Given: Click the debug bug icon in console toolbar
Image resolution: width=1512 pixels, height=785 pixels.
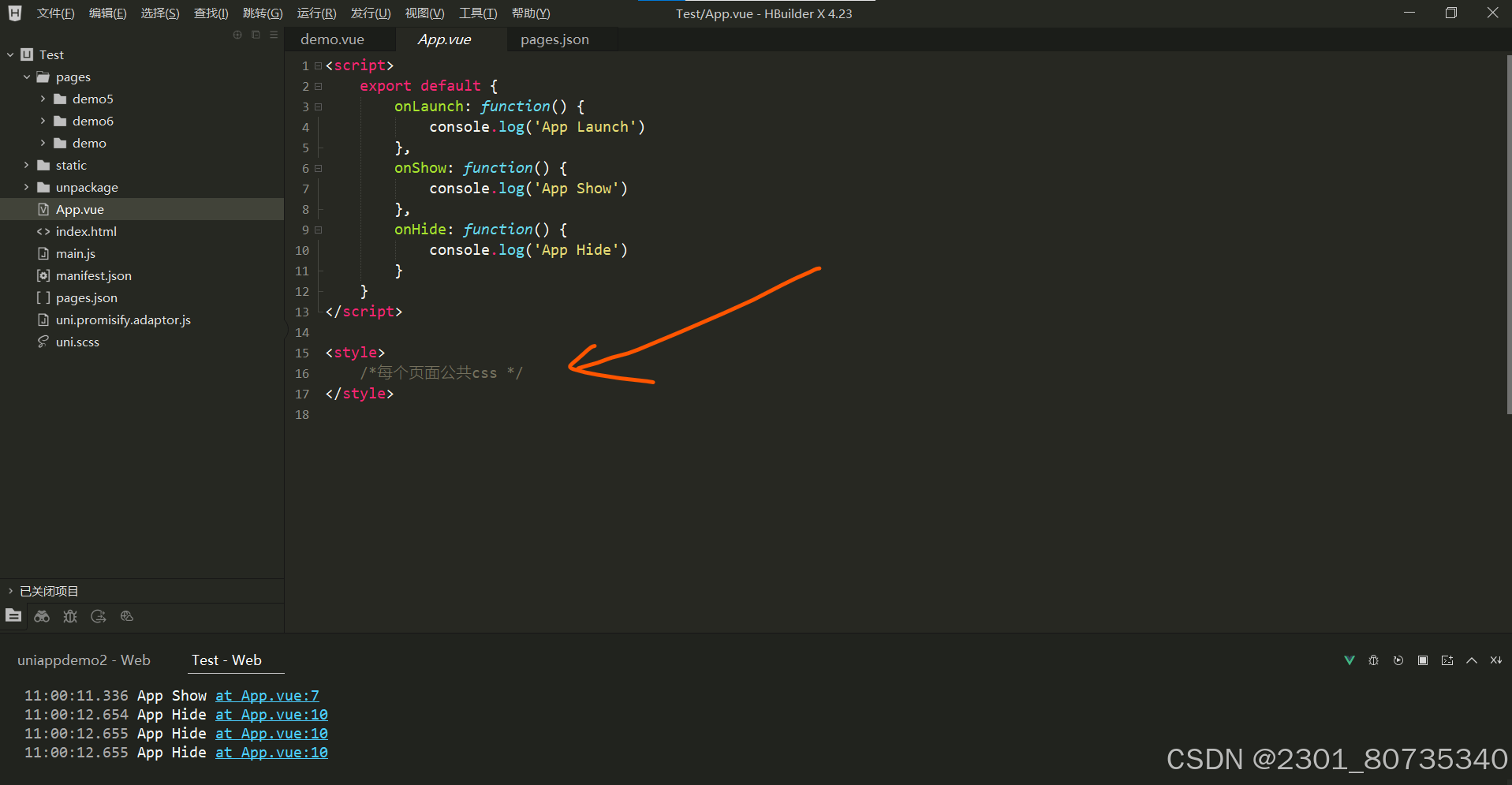Looking at the screenshot, I should click(1374, 660).
